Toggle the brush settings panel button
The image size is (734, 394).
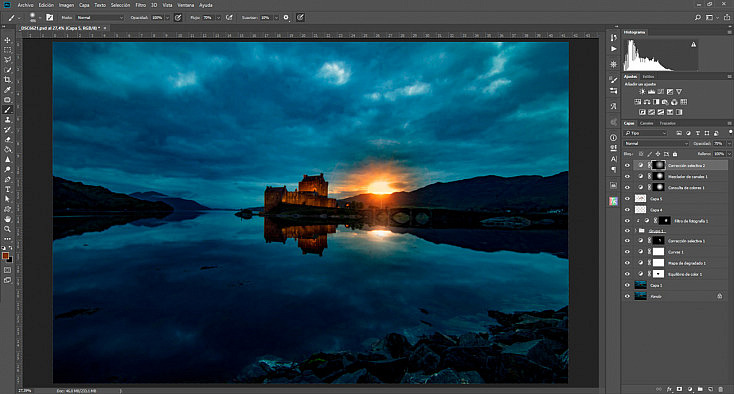49,18
